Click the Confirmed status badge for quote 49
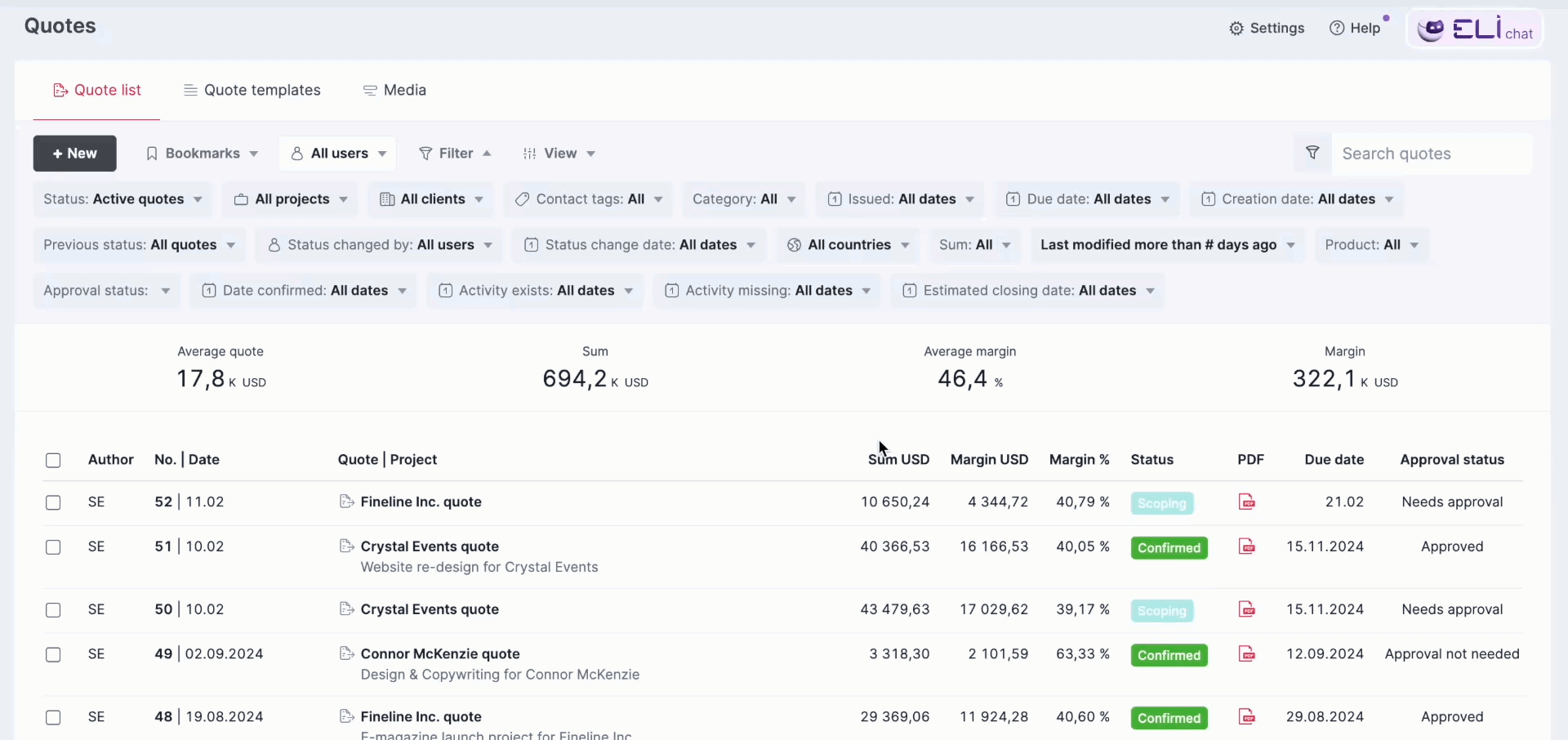The width and height of the screenshot is (1568, 740). [1169, 655]
